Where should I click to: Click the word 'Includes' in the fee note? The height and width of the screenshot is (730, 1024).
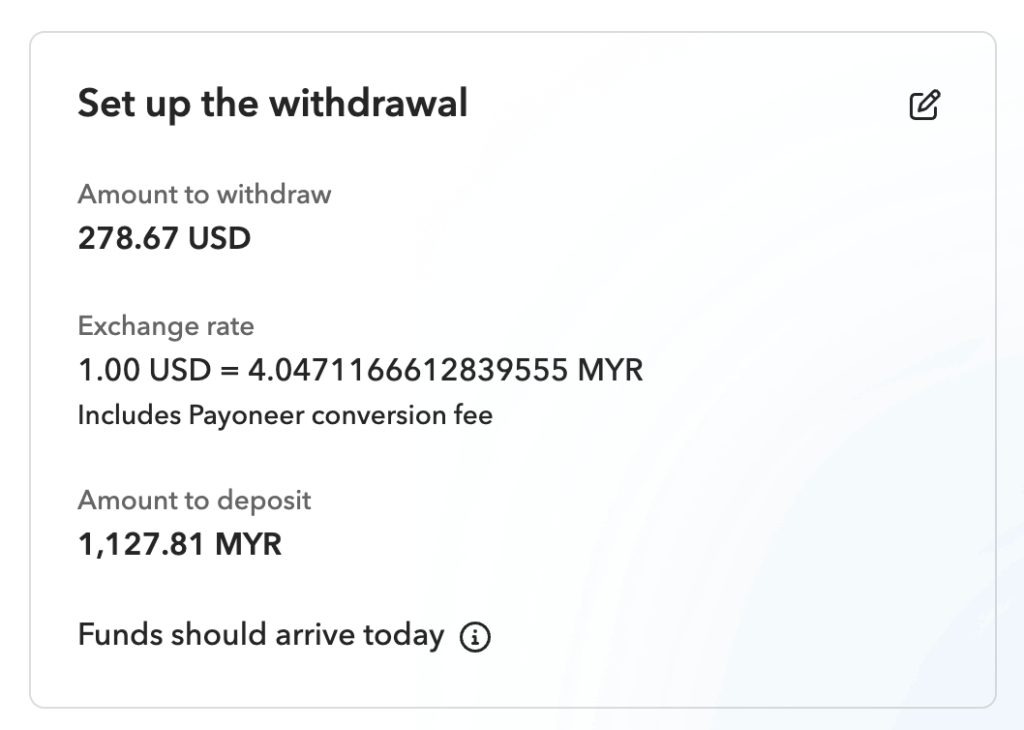[129, 415]
